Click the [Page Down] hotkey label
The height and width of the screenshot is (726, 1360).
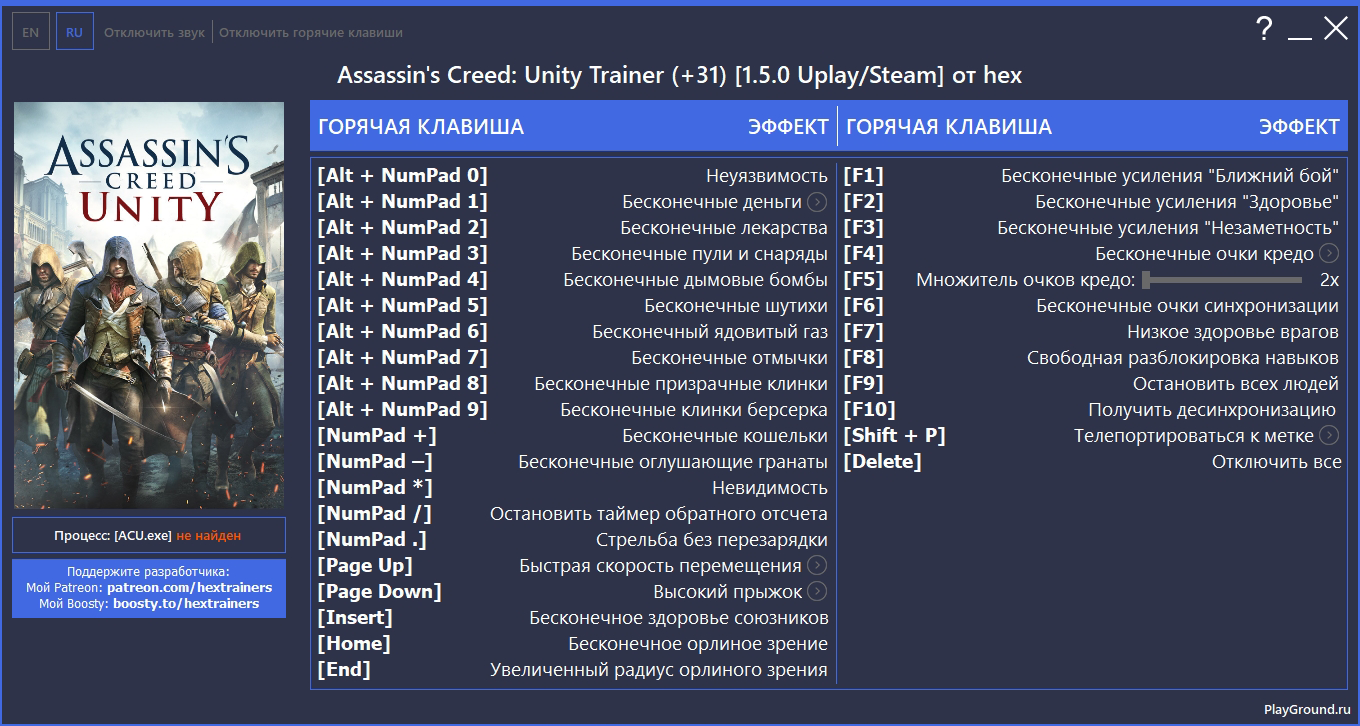(380, 592)
